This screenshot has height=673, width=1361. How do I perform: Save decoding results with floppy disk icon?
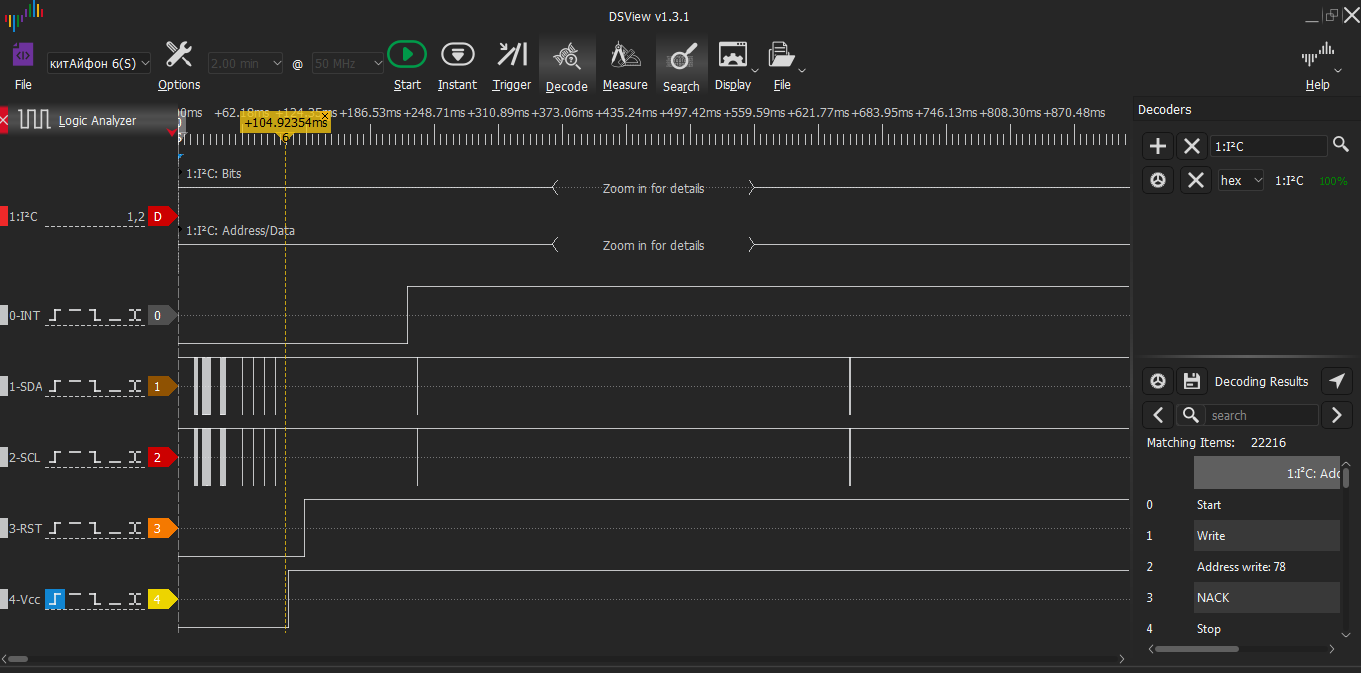pos(1191,381)
